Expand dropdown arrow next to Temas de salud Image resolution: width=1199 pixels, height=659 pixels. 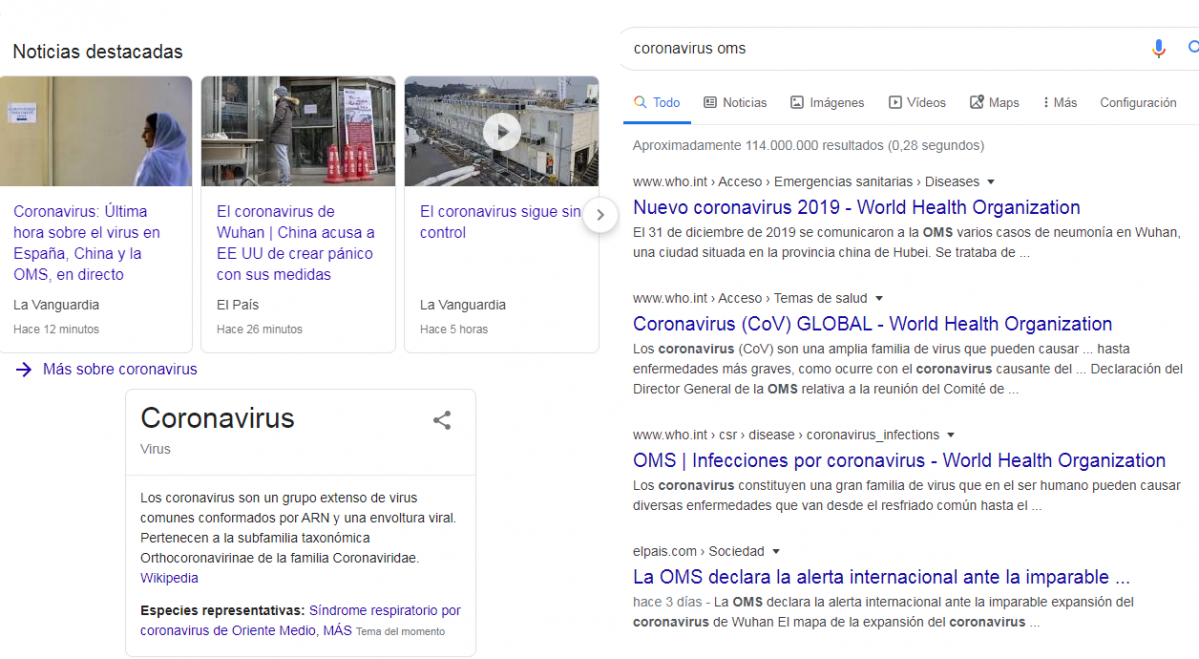tap(879, 298)
